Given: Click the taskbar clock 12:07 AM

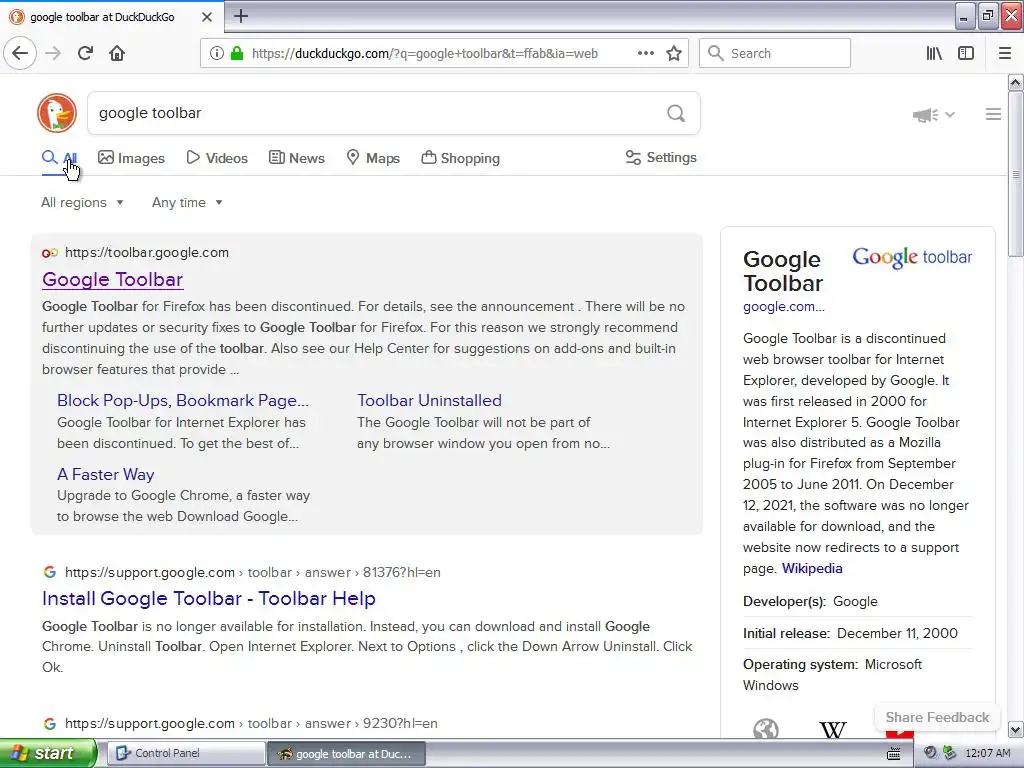Looking at the screenshot, I should pyautogui.click(x=987, y=754).
